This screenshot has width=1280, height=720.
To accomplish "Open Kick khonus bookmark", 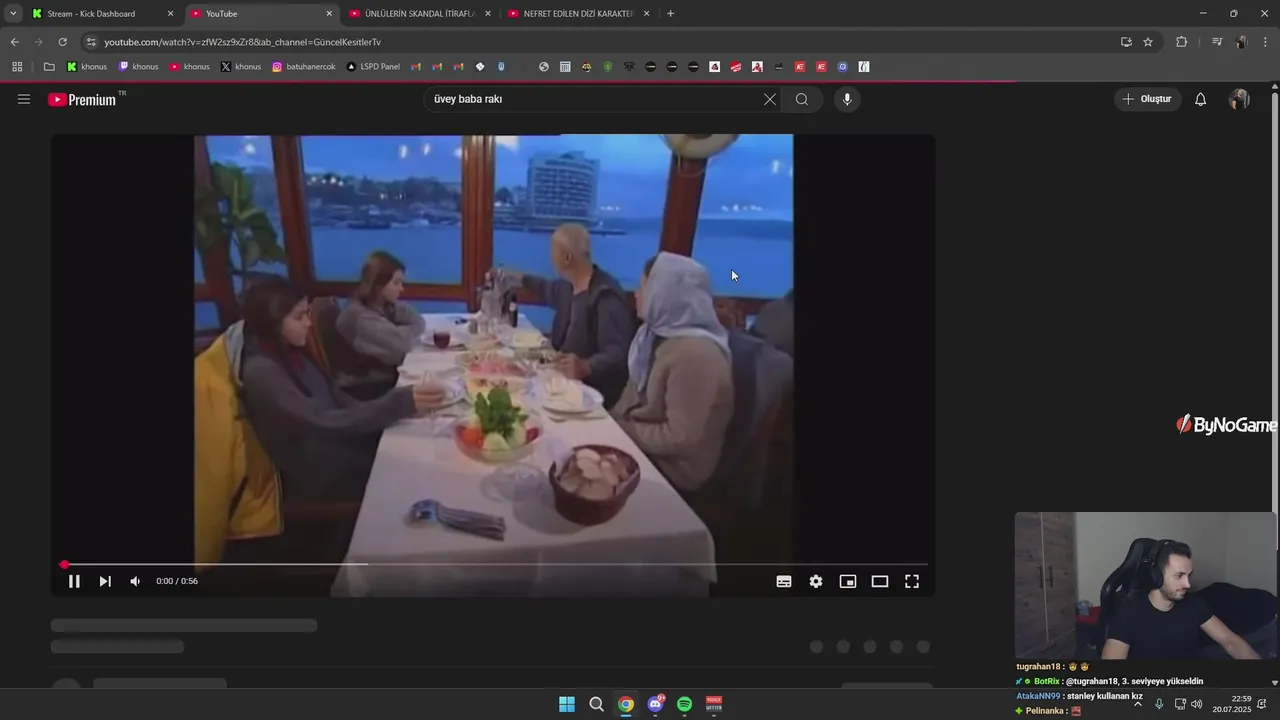I will pyautogui.click(x=87, y=67).
